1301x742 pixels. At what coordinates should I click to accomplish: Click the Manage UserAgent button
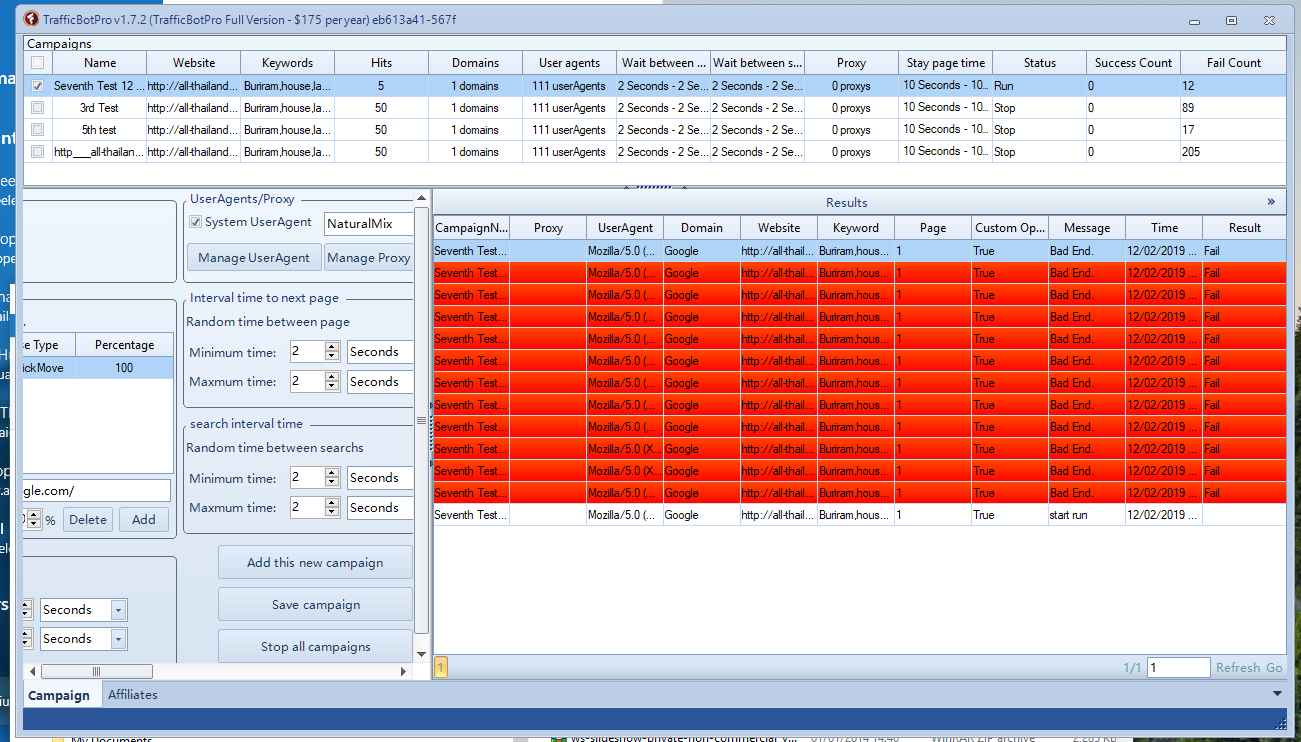point(254,258)
